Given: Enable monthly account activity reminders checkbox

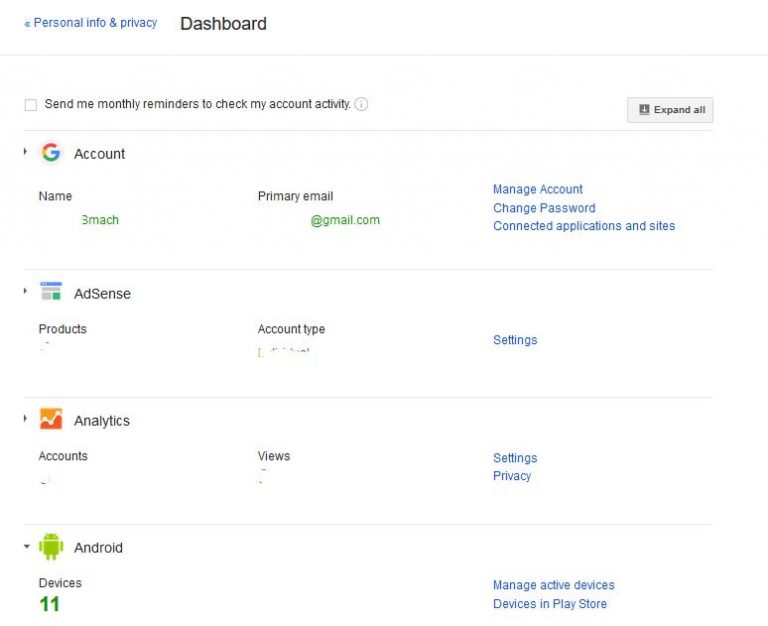Looking at the screenshot, I should tap(31, 105).
